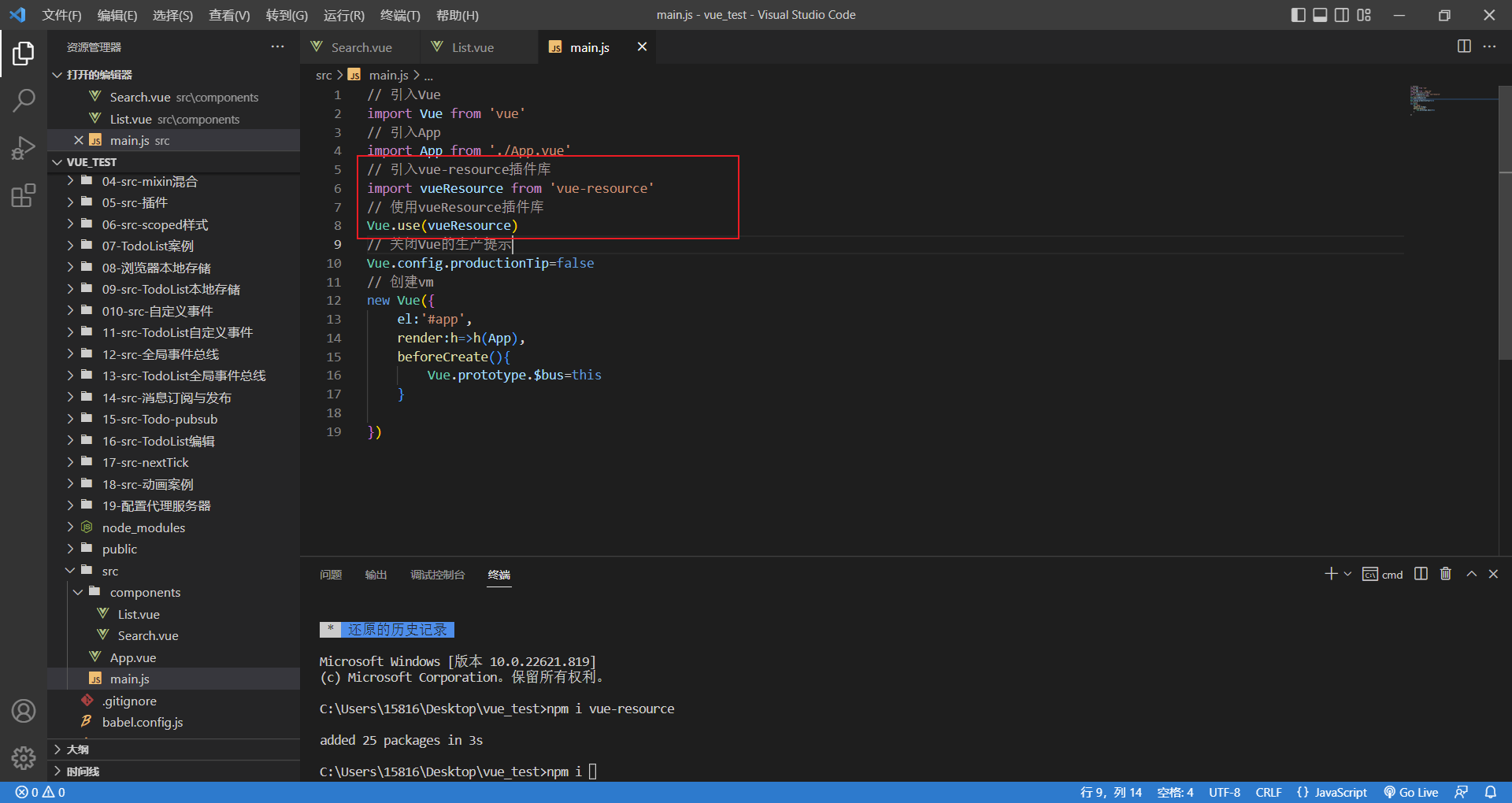Kill the terminal with trash icon

coord(1446,574)
